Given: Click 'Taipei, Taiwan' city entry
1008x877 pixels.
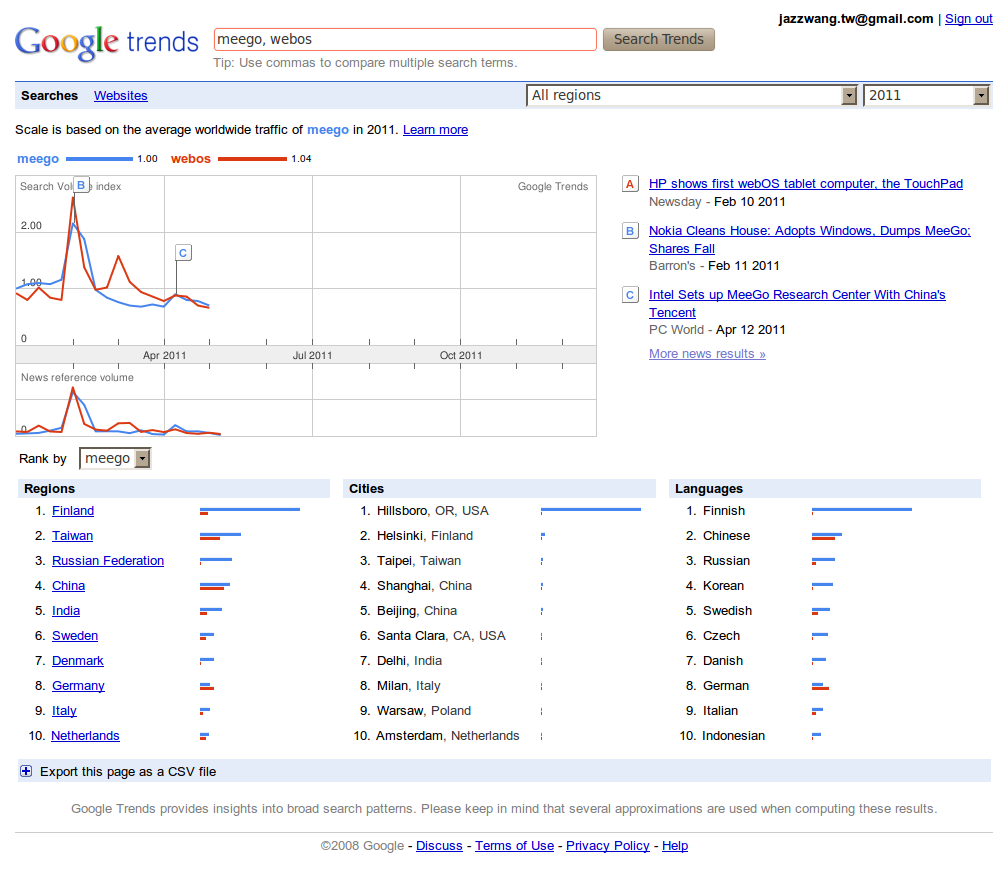Looking at the screenshot, I should point(419,561).
